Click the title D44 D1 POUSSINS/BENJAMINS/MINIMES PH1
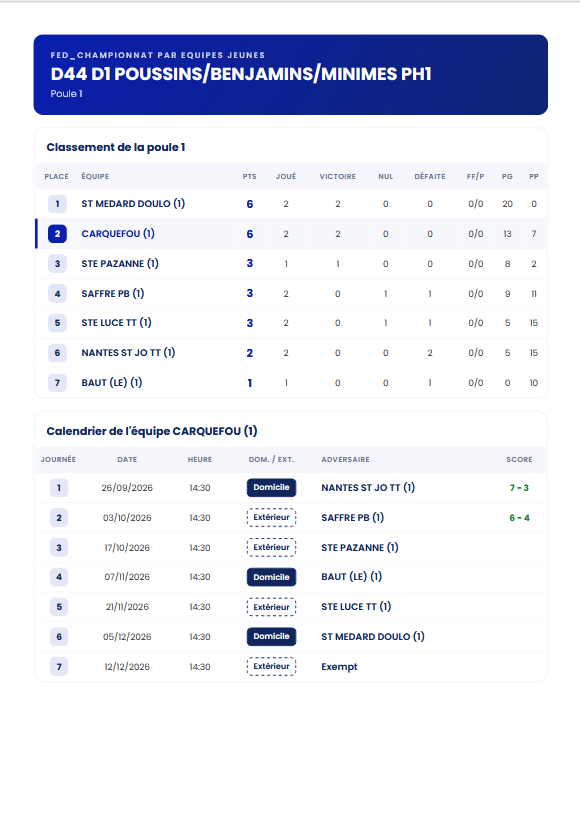 241,74
